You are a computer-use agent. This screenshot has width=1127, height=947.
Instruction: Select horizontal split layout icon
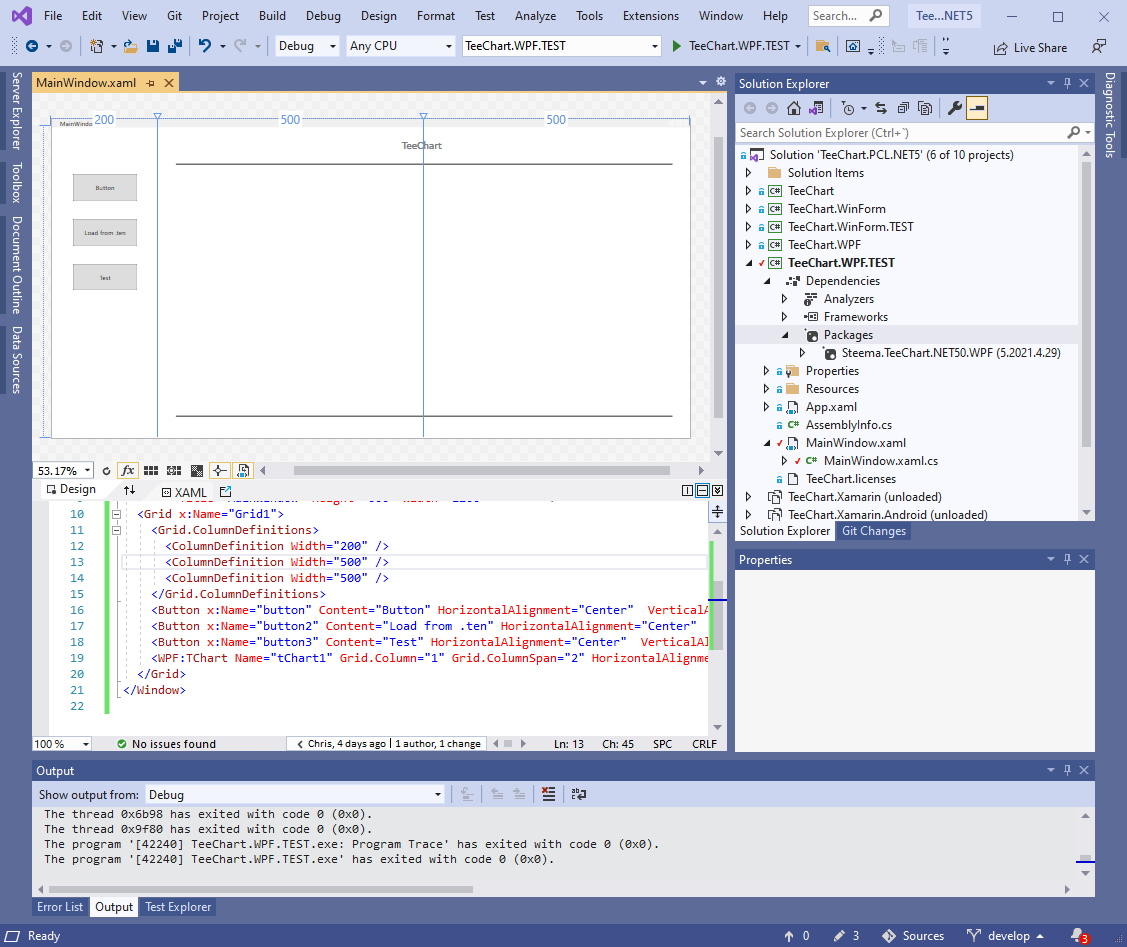click(x=703, y=491)
